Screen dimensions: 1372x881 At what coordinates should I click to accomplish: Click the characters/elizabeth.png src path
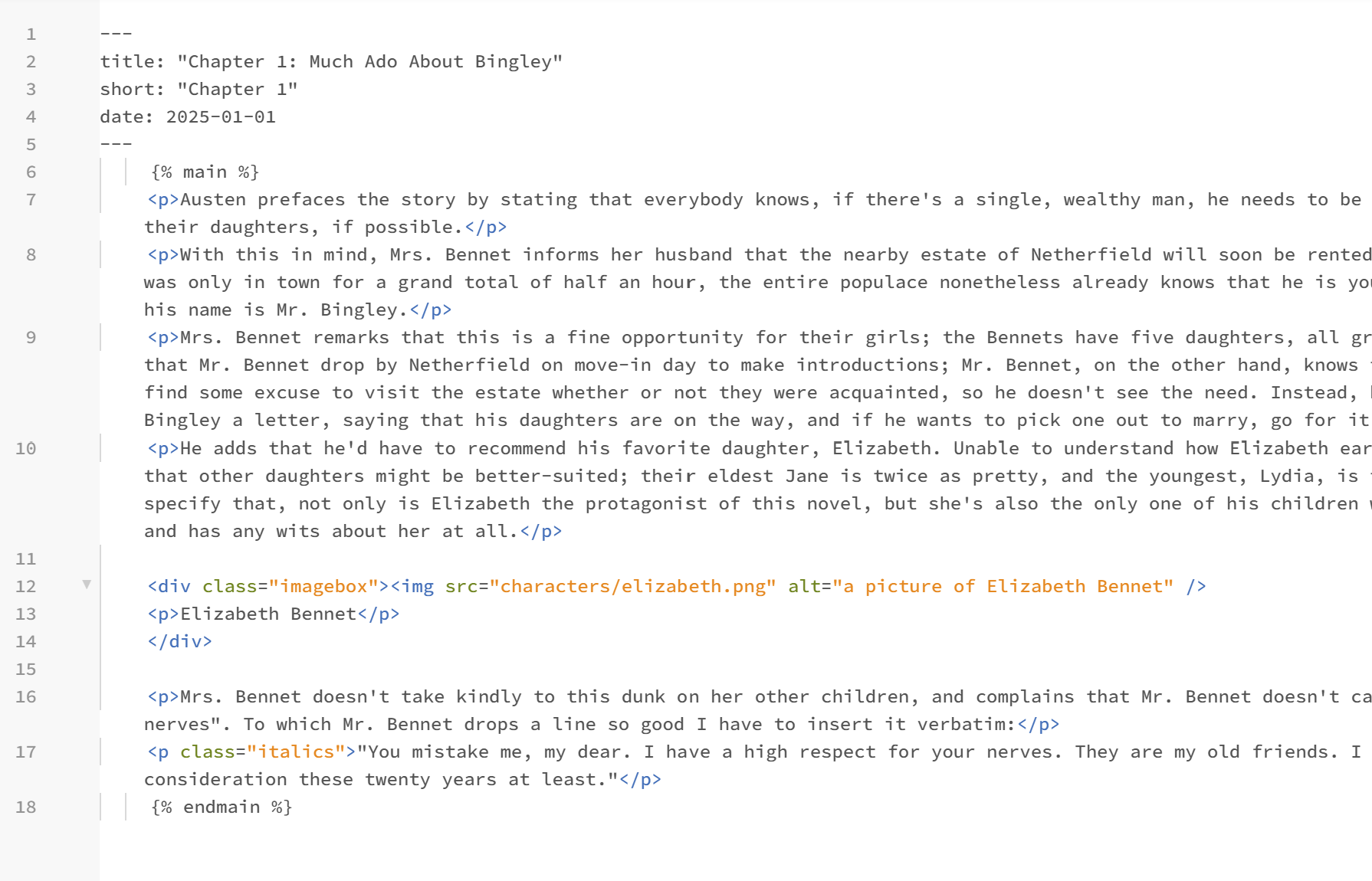click(632, 587)
